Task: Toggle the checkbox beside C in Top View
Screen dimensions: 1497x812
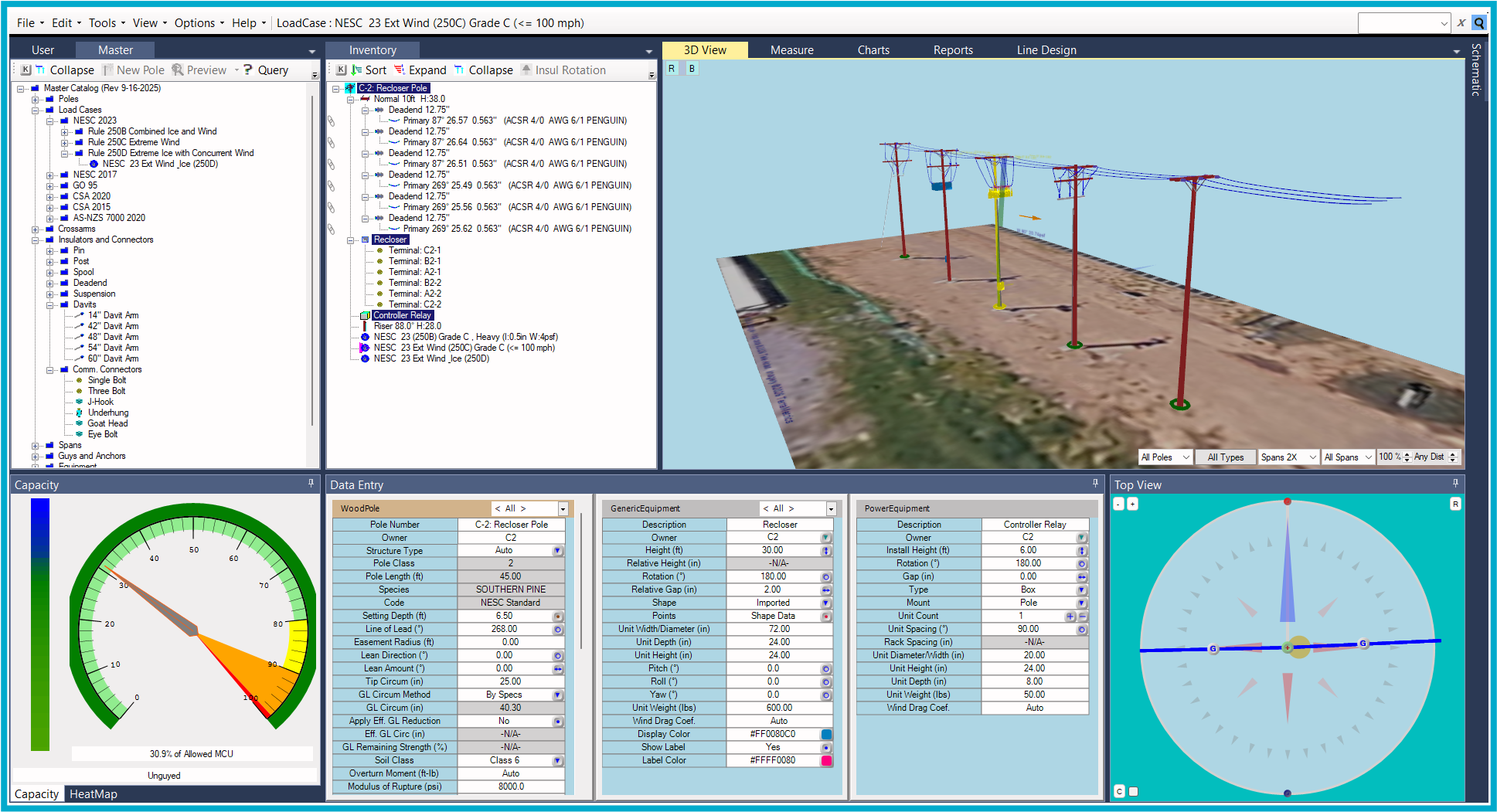Action: (x=1133, y=791)
